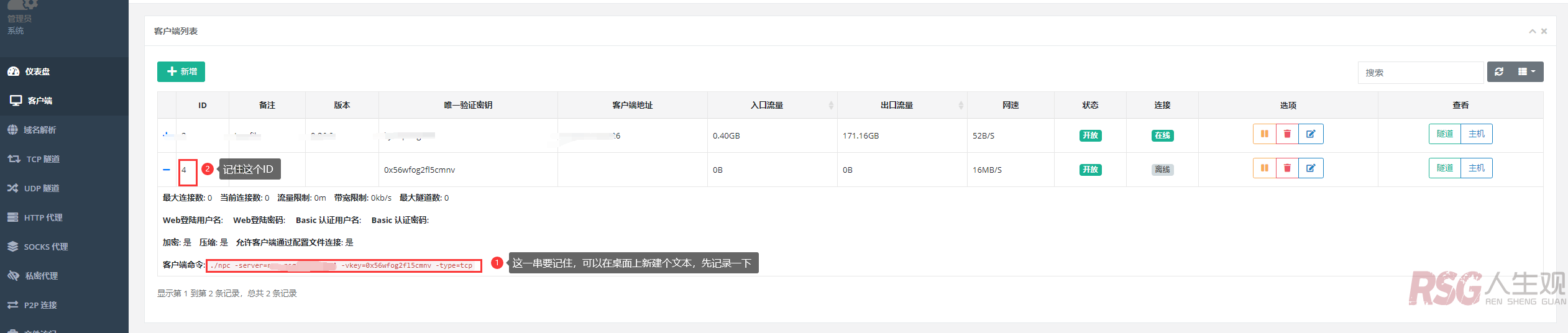This screenshot has height=333, width=1568.
Task: Click the monitor icon beside 客户端
Action: pos(16,101)
